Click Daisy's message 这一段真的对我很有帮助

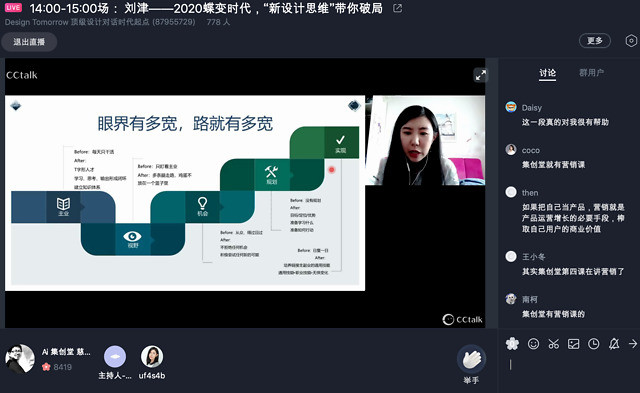(x=565, y=122)
